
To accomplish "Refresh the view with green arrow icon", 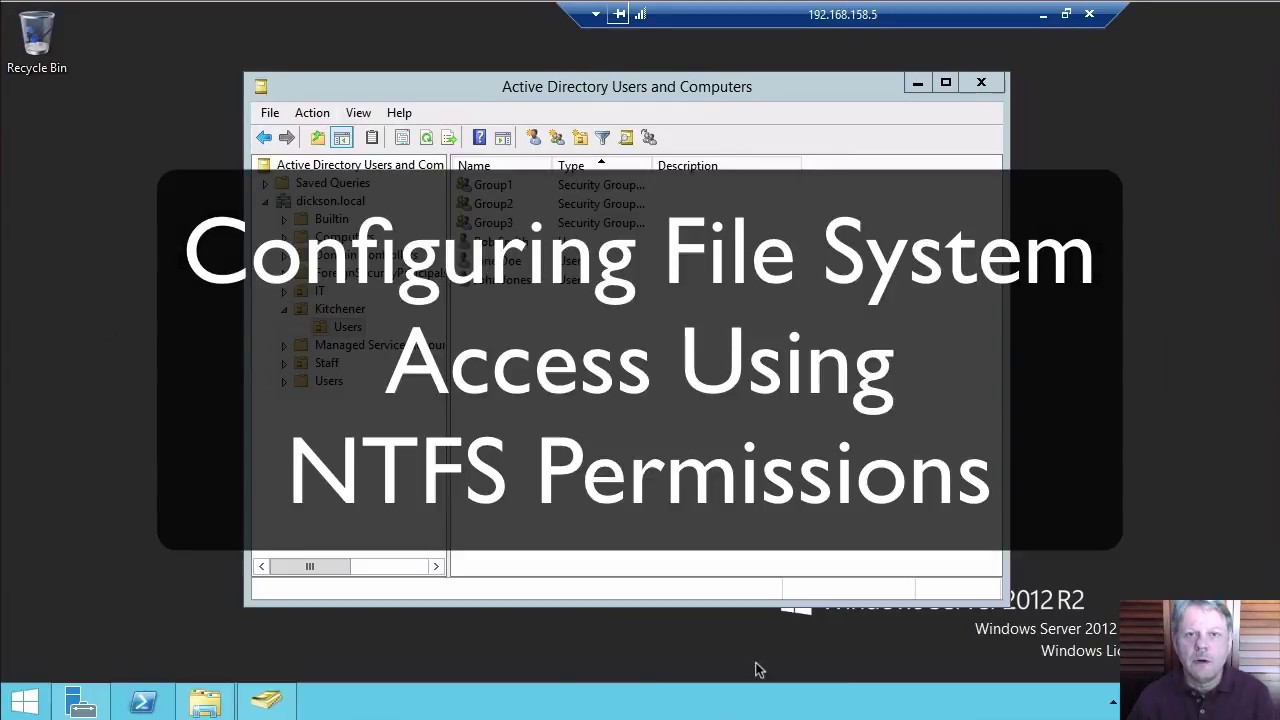I will pos(426,138).
